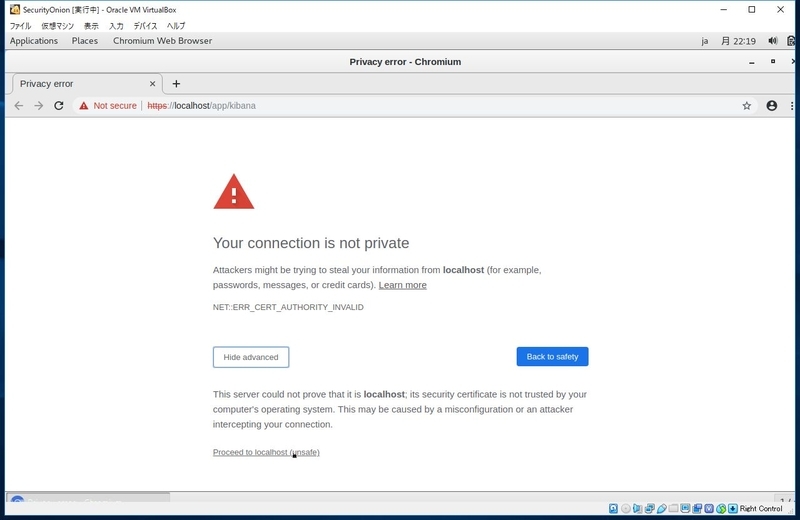Click the Privacy error - Chromium title bar
The height and width of the screenshot is (520, 800).
point(405,62)
